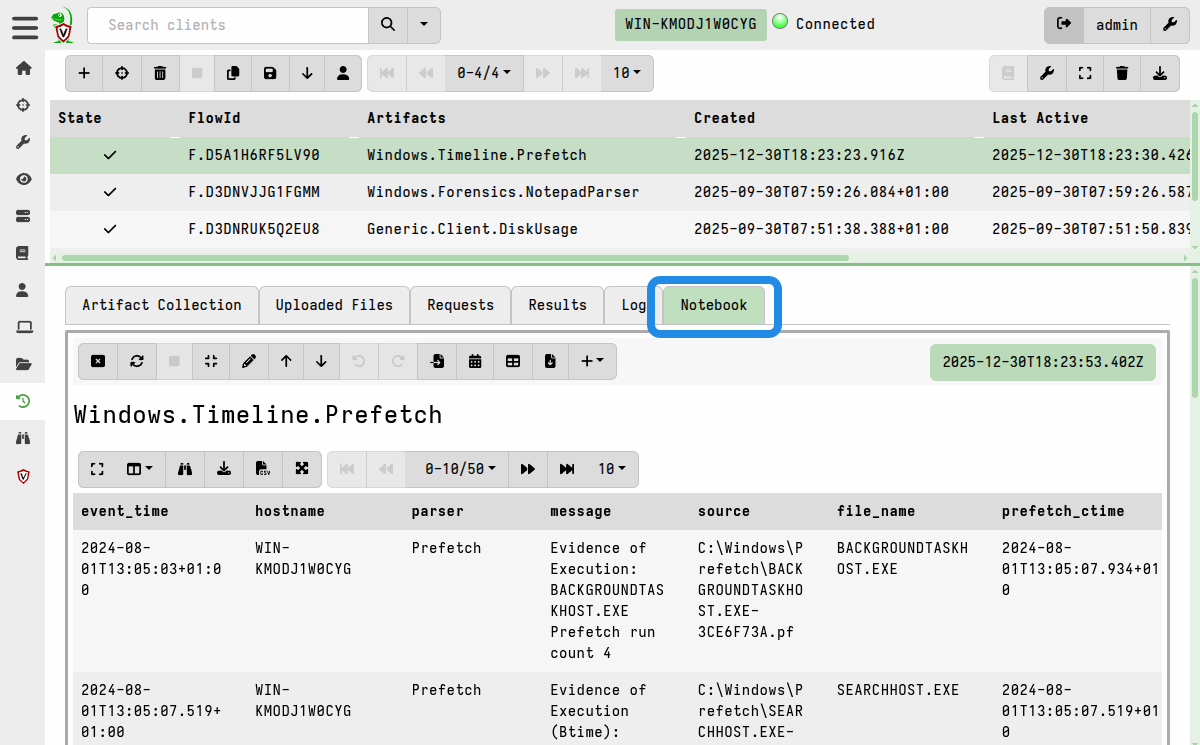Move the notebook cell up
1200x745 pixels.
[x=285, y=361]
